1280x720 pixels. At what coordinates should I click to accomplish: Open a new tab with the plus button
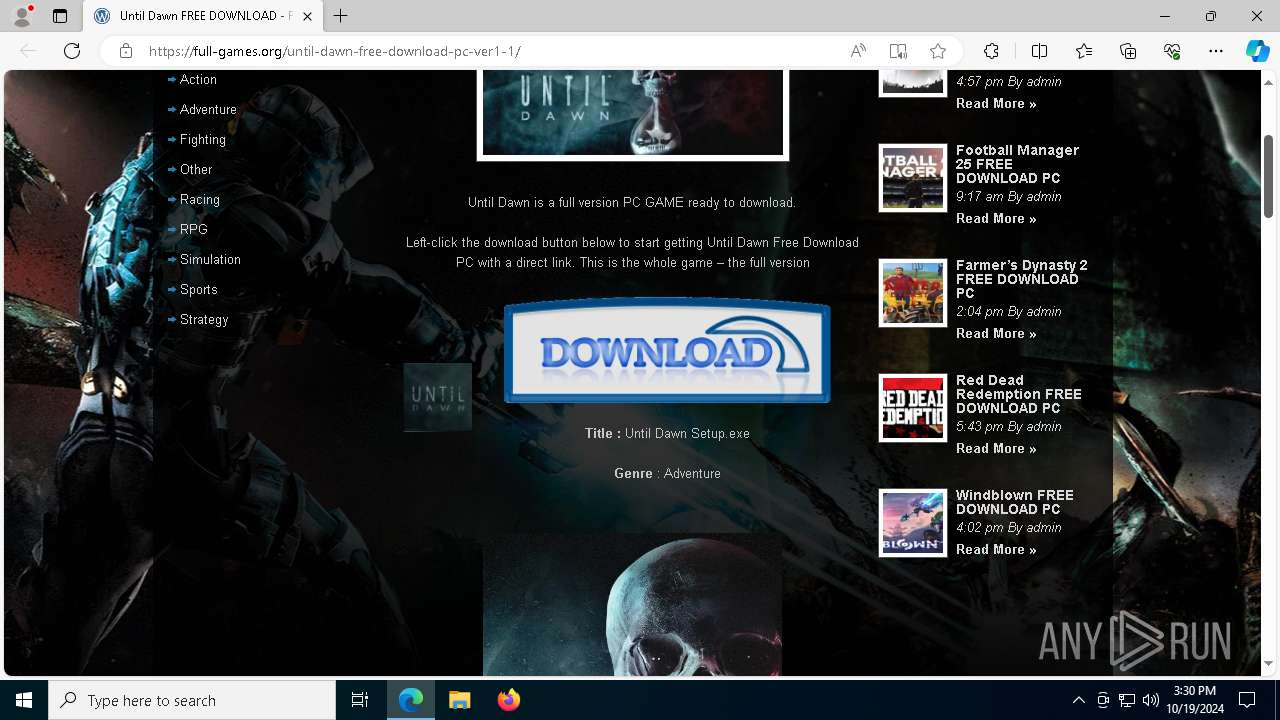(x=341, y=16)
